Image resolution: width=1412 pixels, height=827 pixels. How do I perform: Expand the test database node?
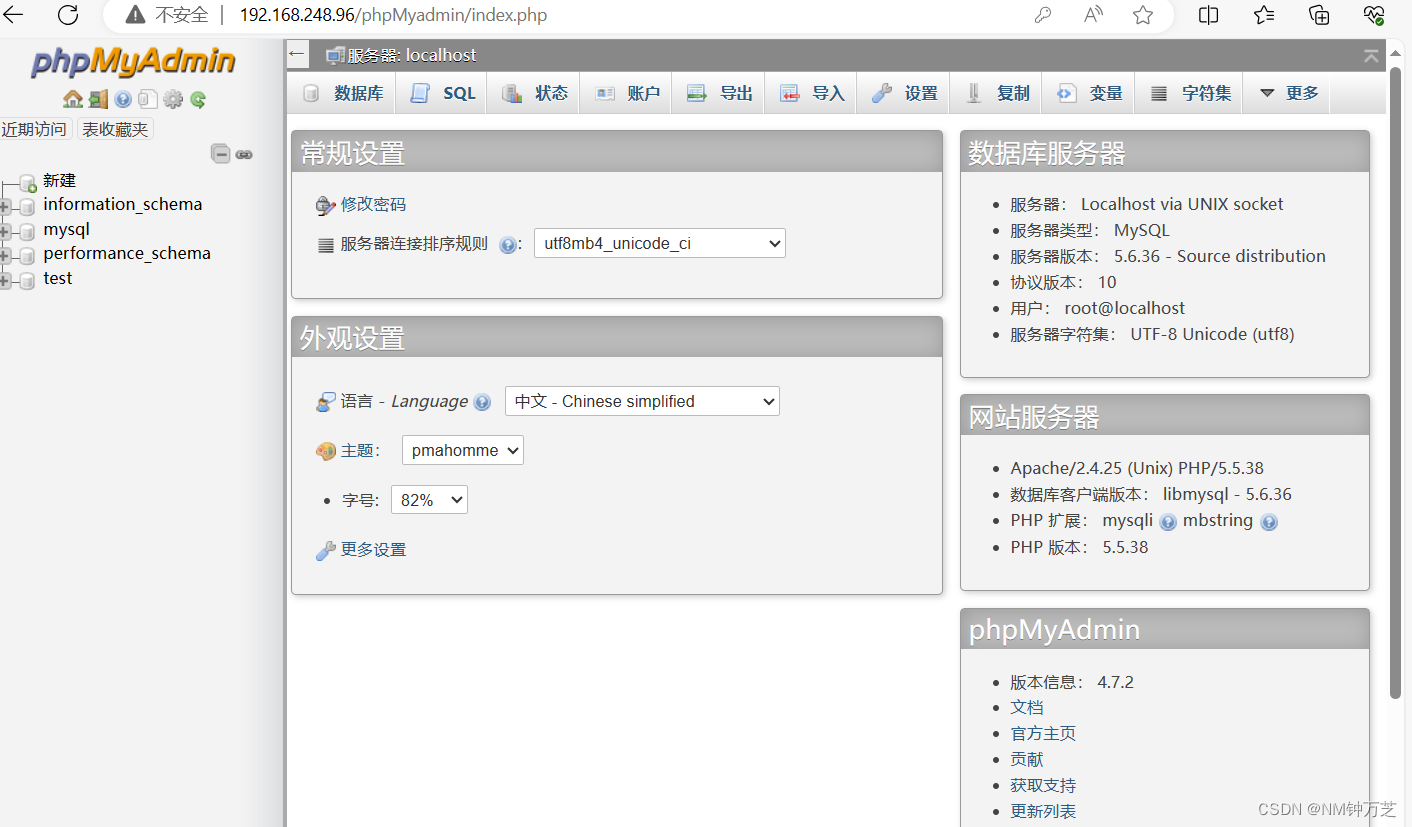pyautogui.click(x=5, y=281)
